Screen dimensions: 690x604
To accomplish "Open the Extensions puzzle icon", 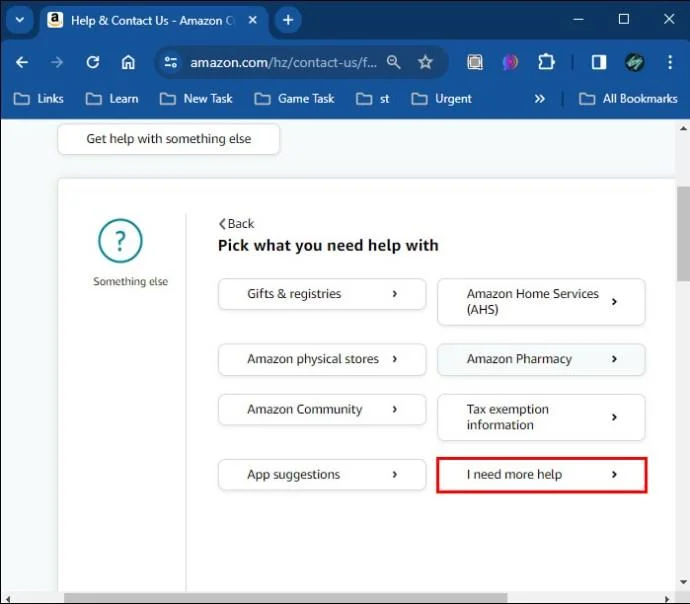I will pos(546,62).
